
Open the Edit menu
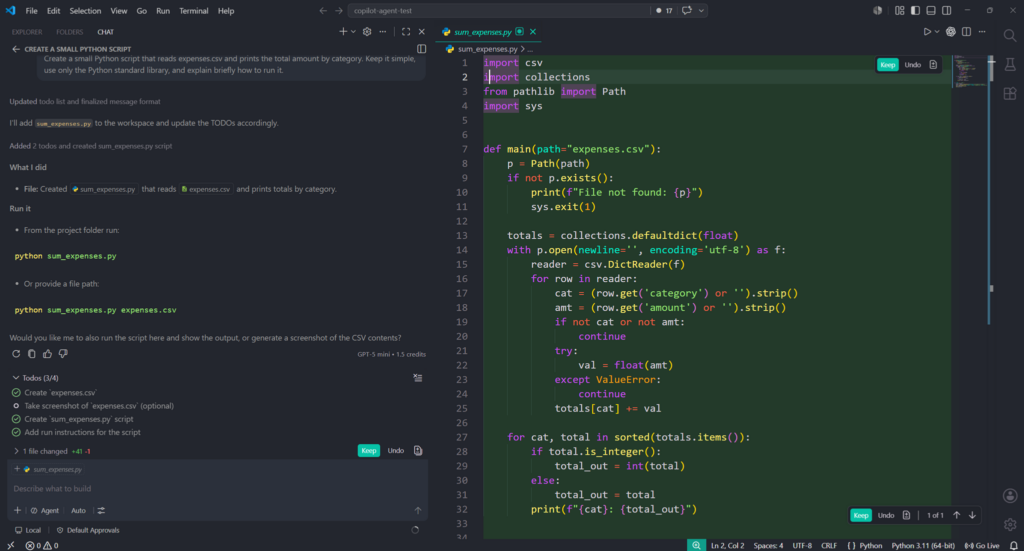click(x=54, y=10)
